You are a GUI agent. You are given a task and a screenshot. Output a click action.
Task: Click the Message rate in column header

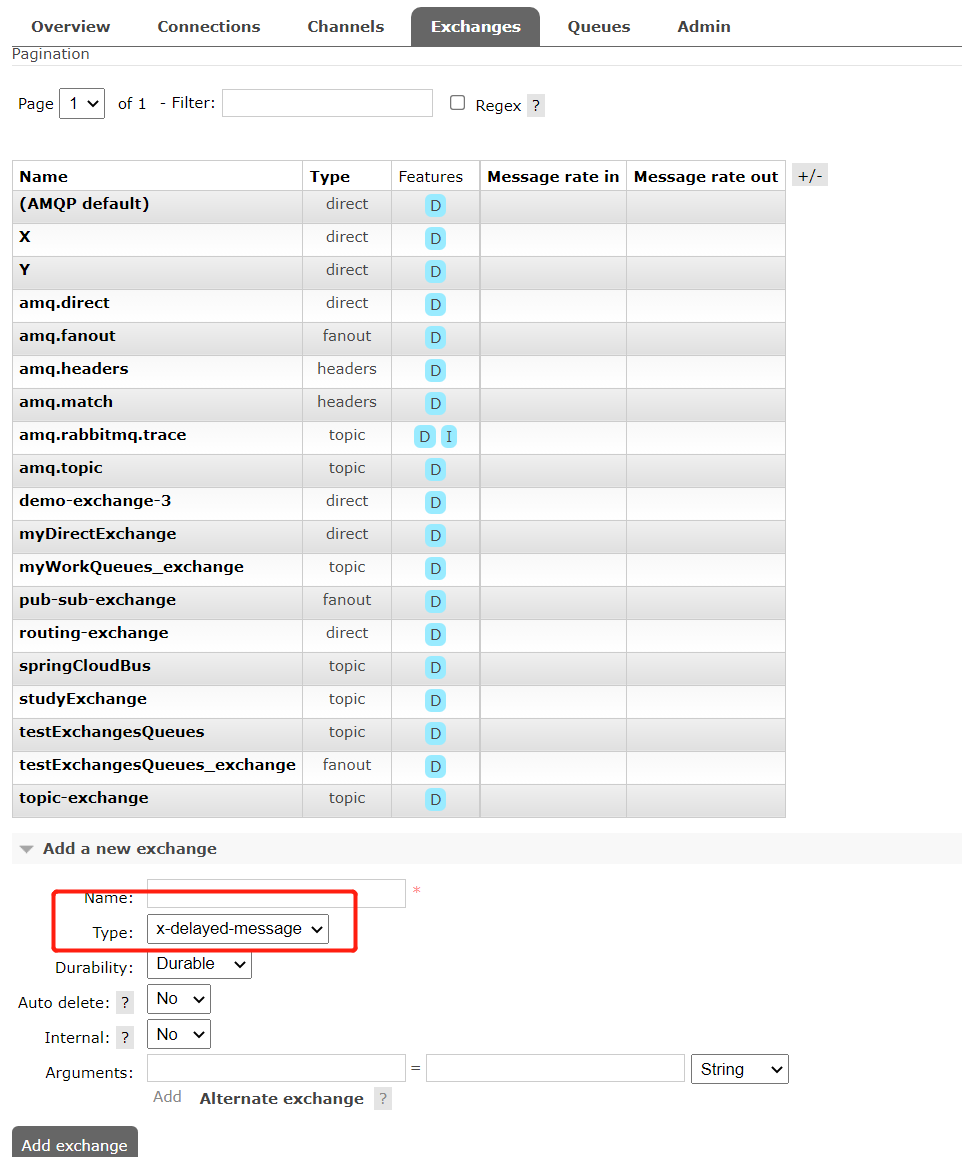[x=553, y=176]
